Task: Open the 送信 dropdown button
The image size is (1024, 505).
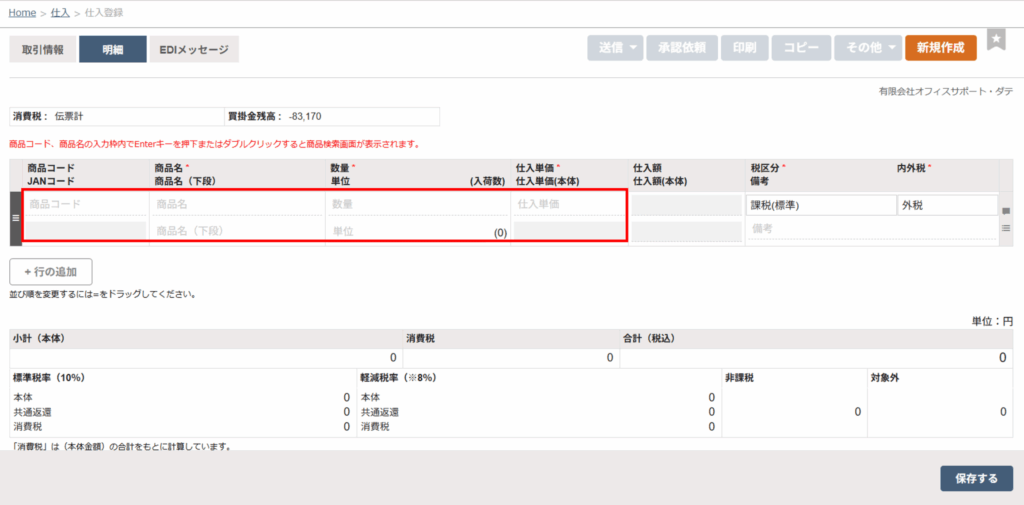Action: click(614, 48)
